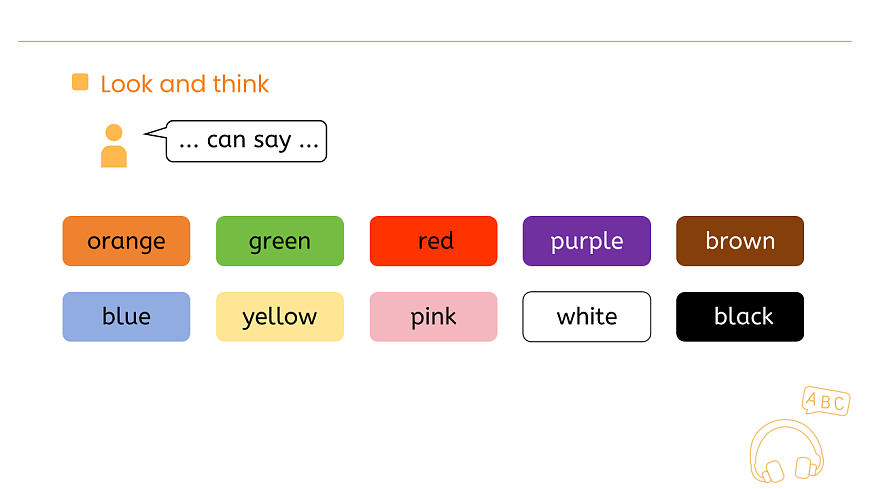Image resolution: width=870 pixels, height=489 pixels.
Task: Click the word "black" text
Action: click(744, 317)
